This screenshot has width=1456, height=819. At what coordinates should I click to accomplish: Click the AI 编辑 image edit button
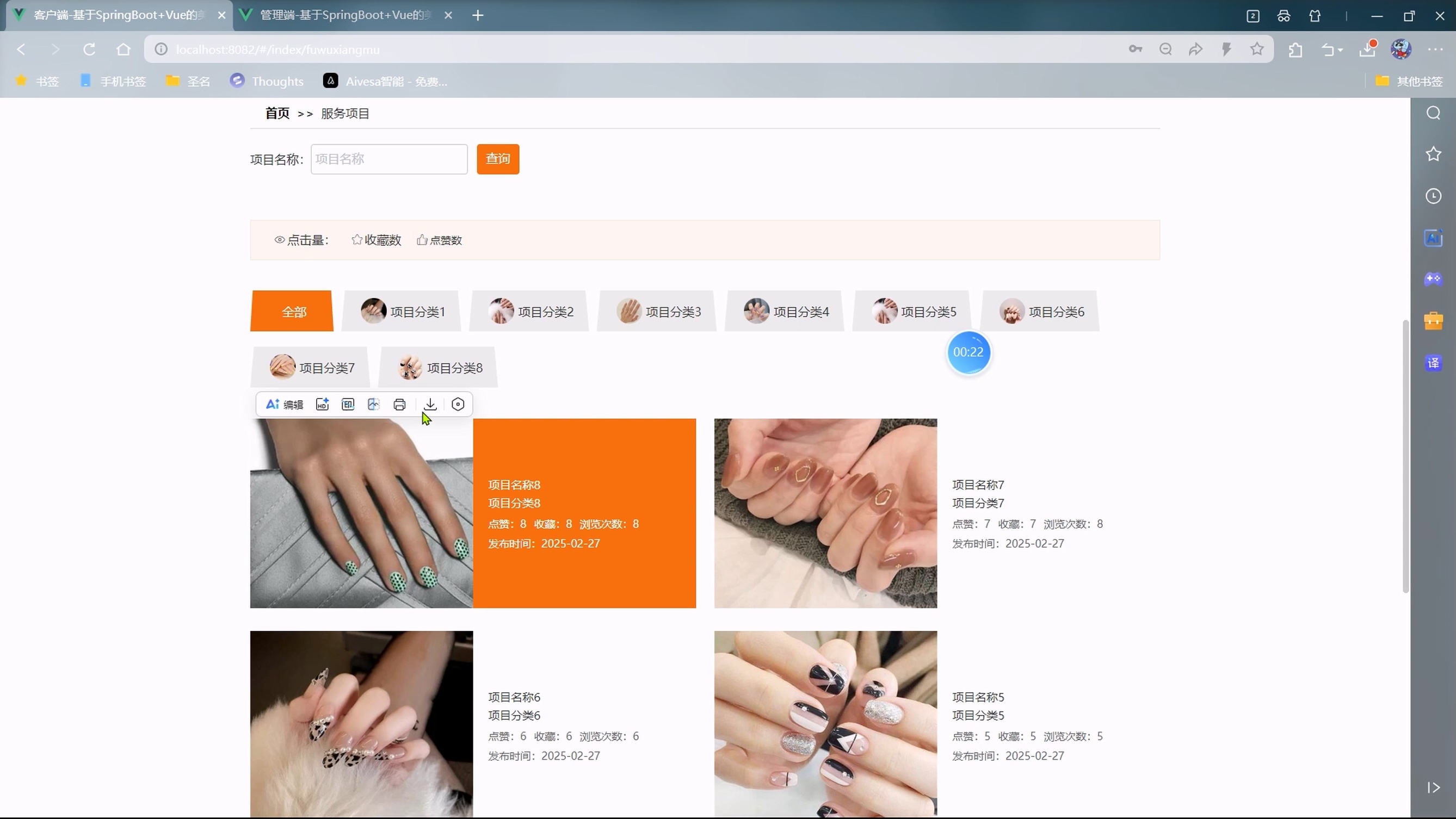tap(285, 405)
